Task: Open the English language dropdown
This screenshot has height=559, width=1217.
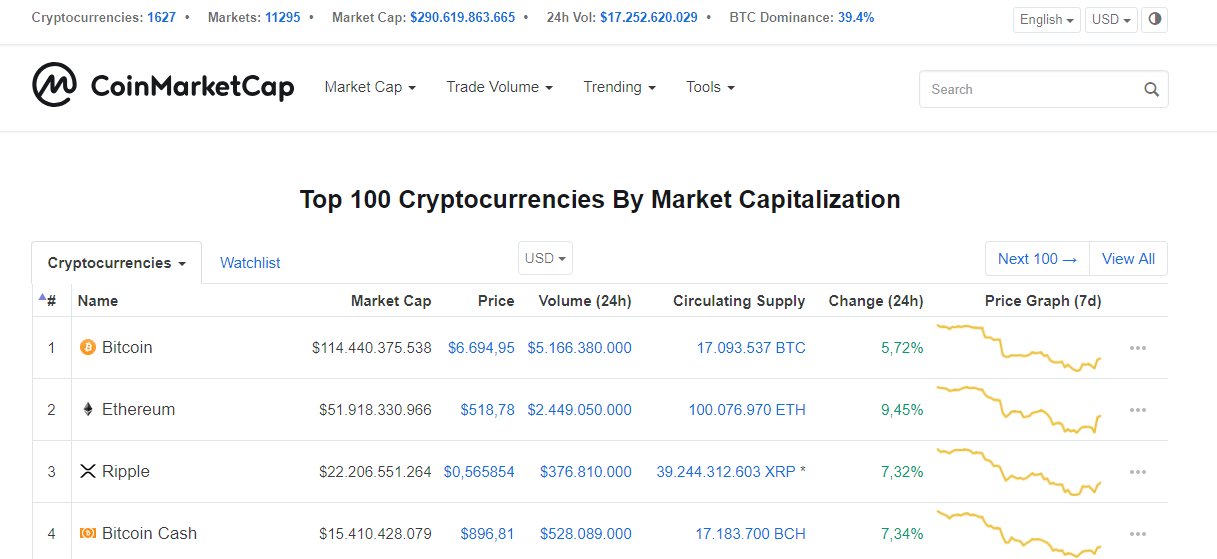Action: coord(1046,20)
